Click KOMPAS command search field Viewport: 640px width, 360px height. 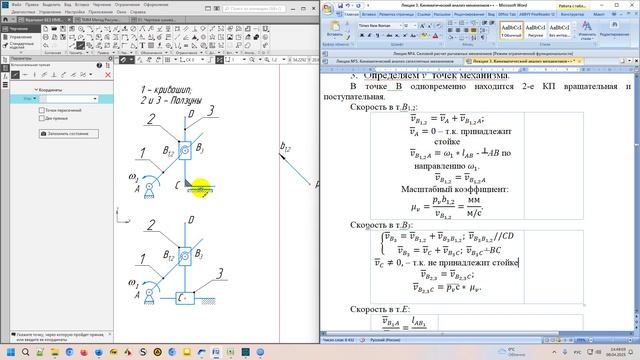(x=254, y=8)
